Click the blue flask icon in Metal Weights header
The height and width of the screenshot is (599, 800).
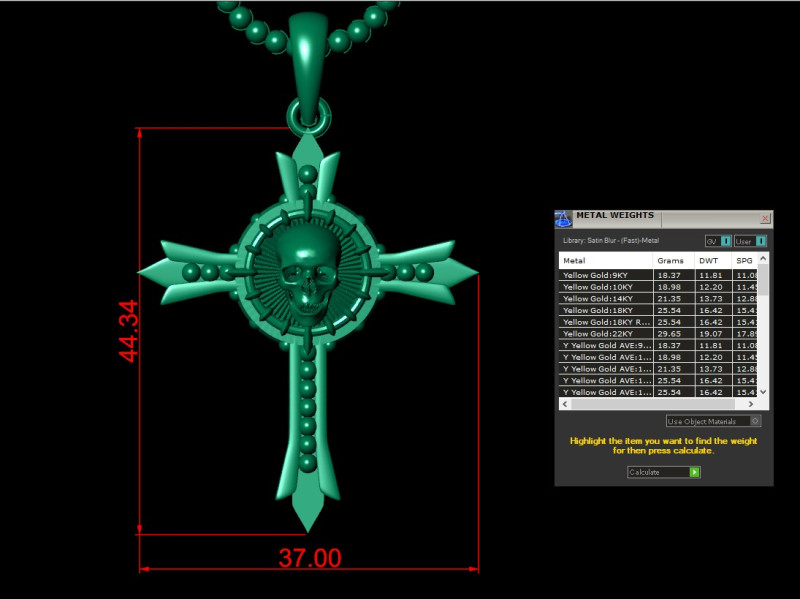[562, 218]
